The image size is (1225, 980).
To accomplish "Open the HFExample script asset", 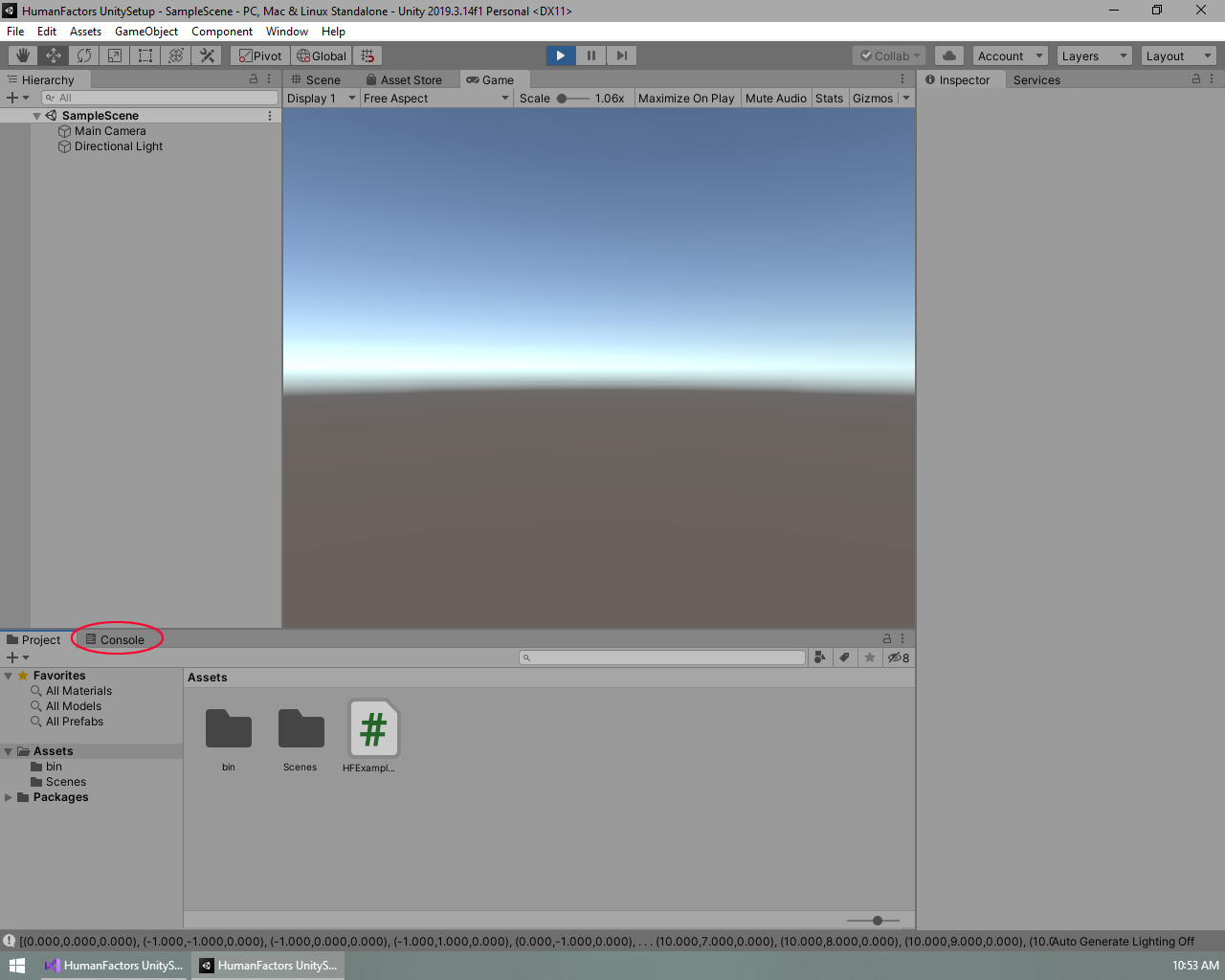I will coord(373,736).
